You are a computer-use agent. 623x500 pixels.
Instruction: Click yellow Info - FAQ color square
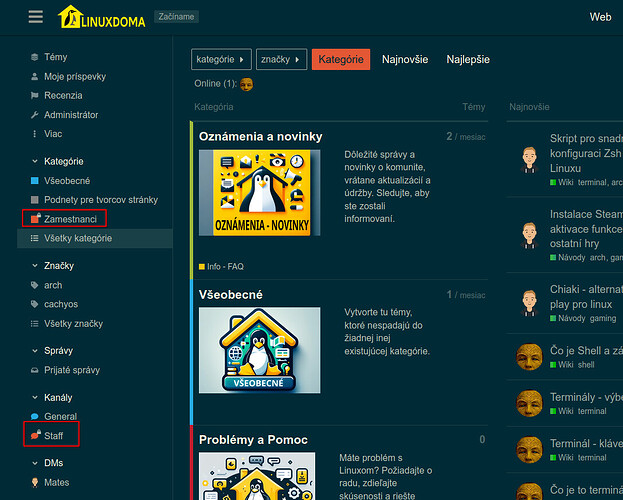click(x=201, y=266)
